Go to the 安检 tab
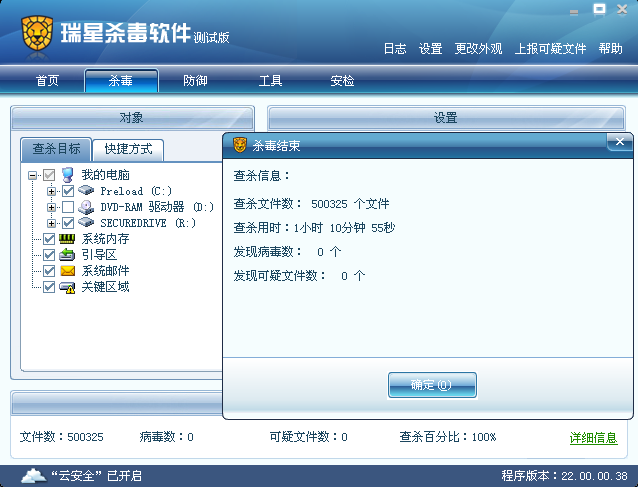 pyautogui.click(x=342, y=81)
